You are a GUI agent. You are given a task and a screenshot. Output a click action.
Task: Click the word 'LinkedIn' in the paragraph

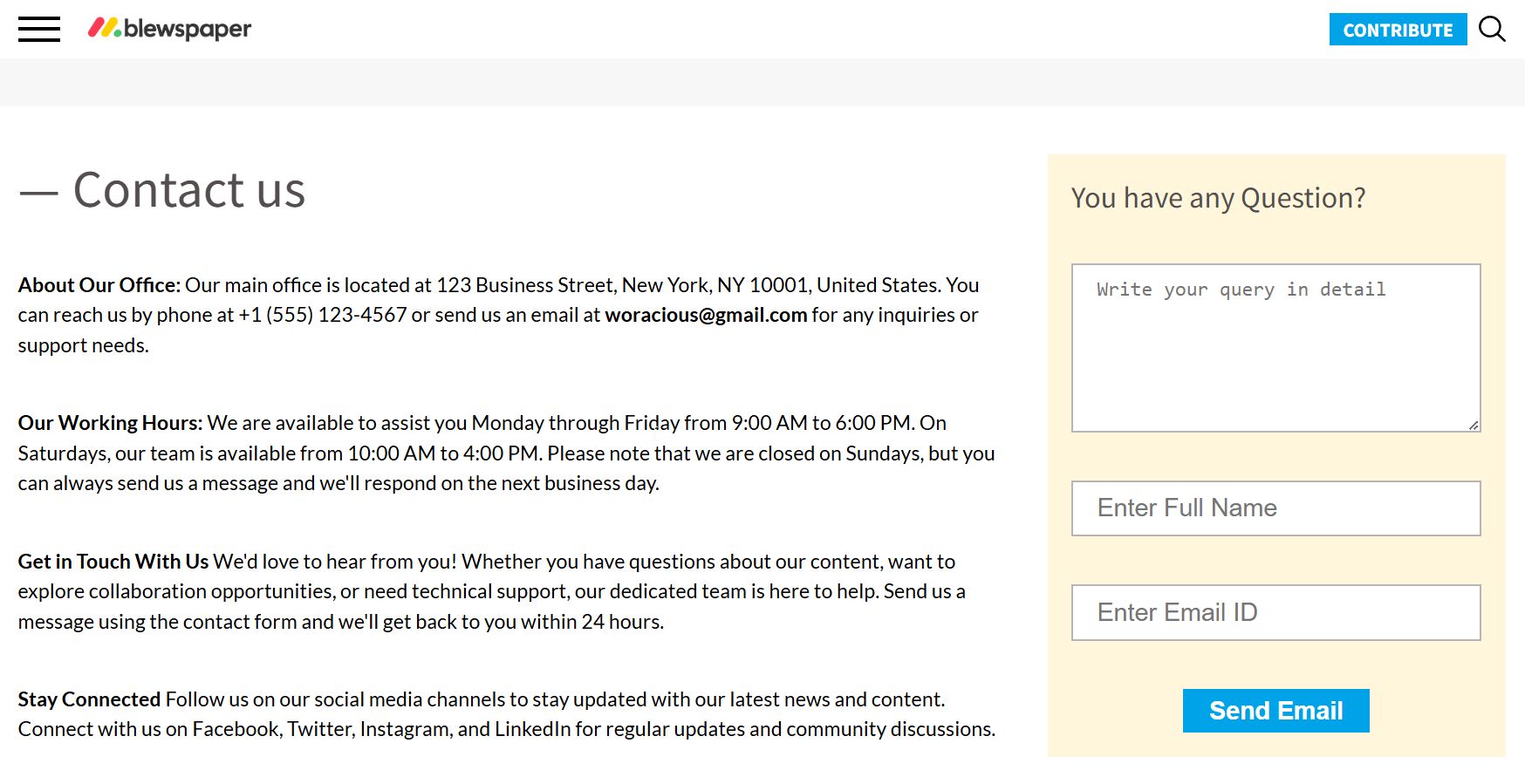tap(532, 729)
